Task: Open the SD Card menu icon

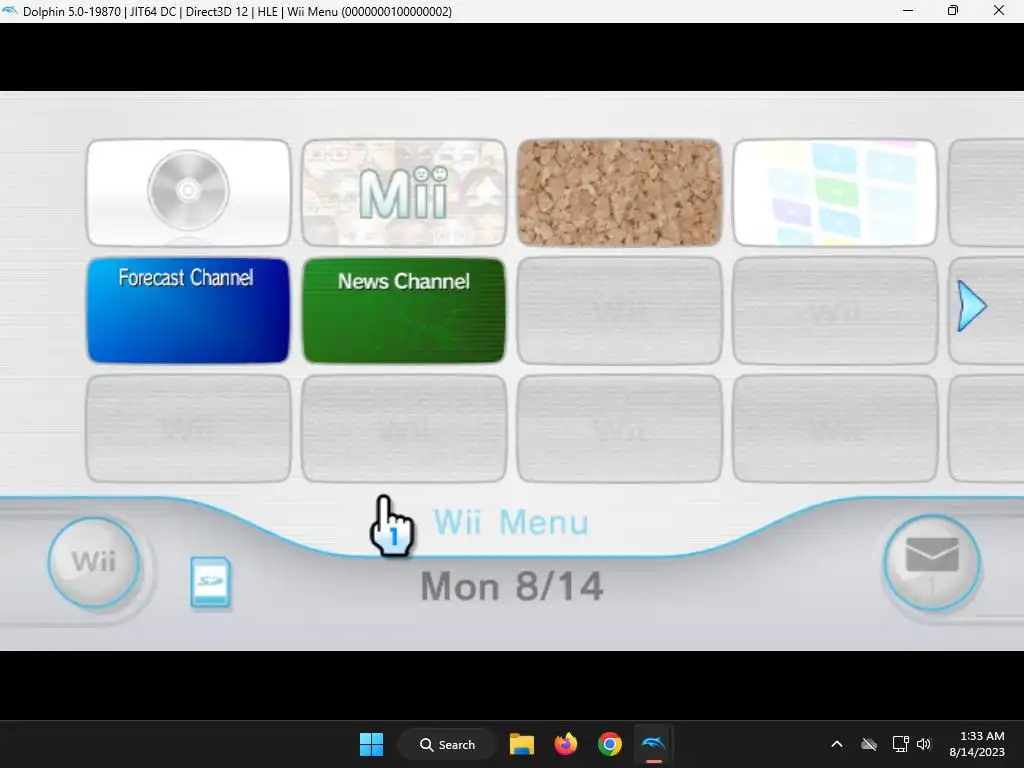Action: coord(210,582)
